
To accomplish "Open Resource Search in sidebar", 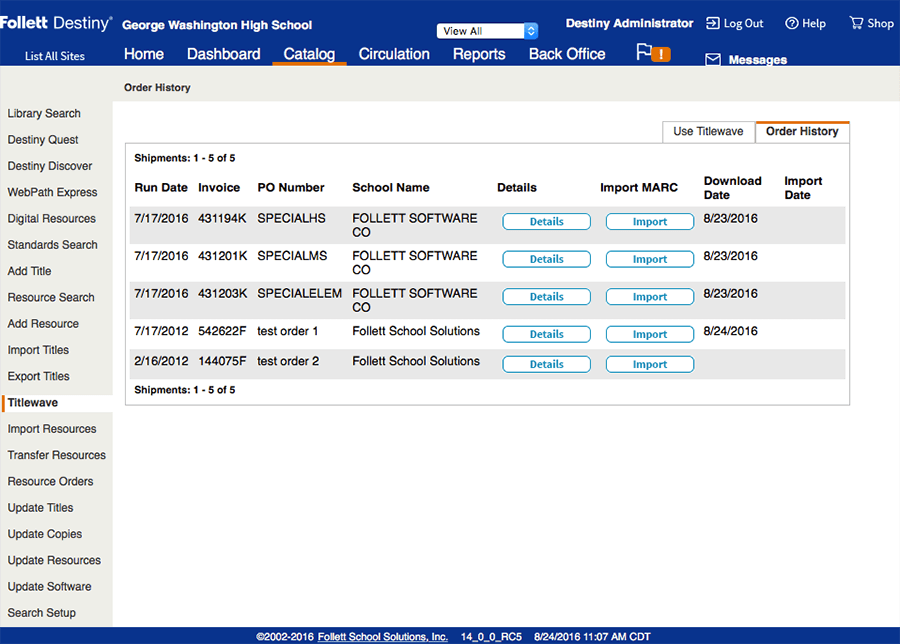I will [51, 297].
